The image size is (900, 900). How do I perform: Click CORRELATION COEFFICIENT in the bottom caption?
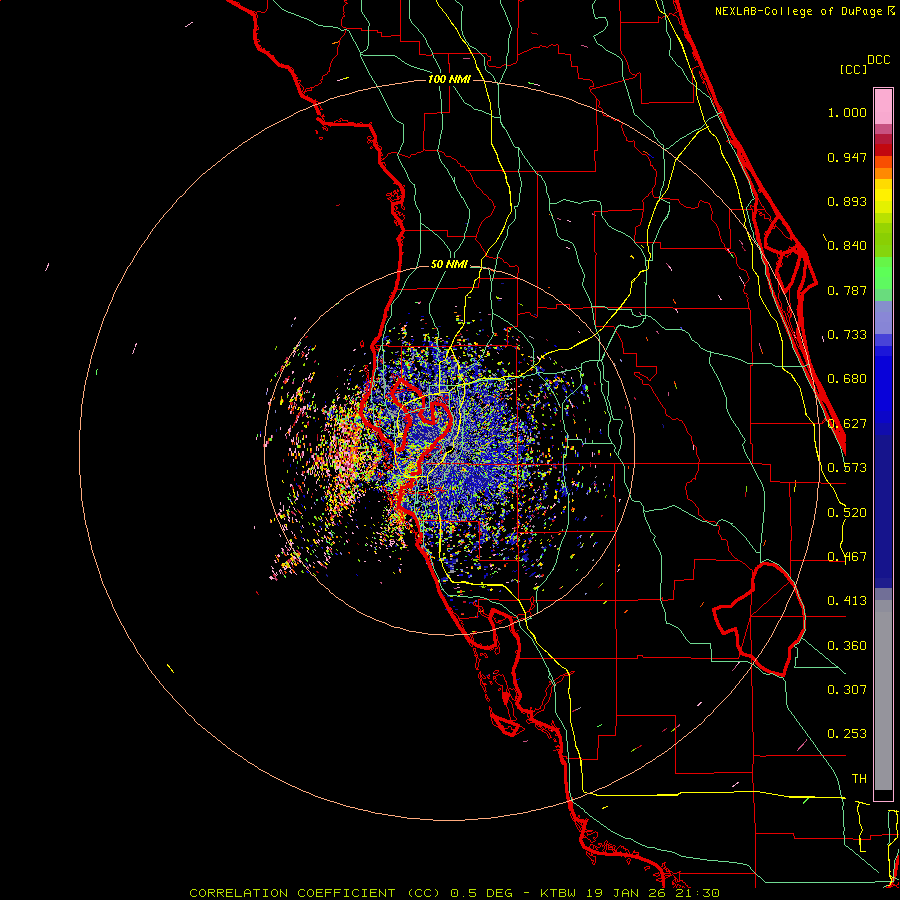(292, 893)
